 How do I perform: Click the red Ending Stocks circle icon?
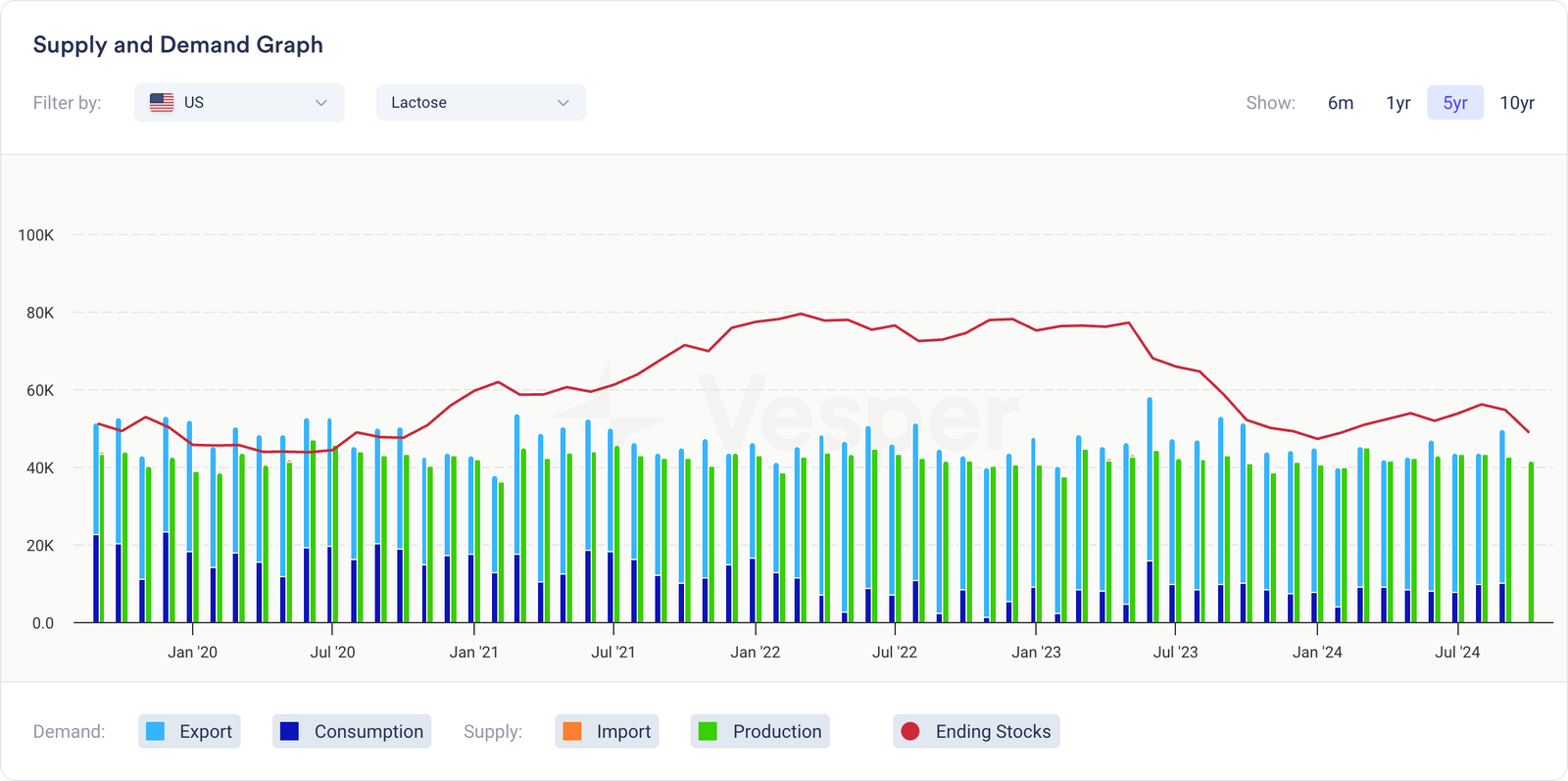(910, 731)
